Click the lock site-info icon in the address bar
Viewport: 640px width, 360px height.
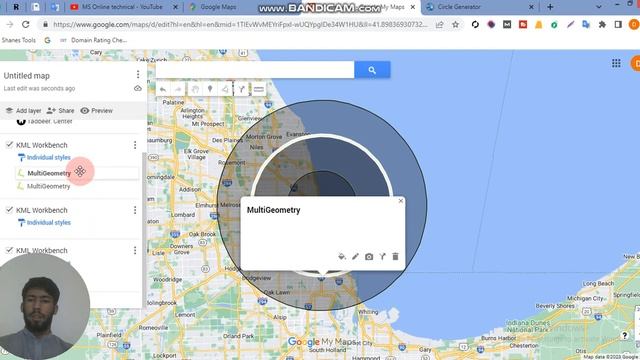click(x=45, y=24)
